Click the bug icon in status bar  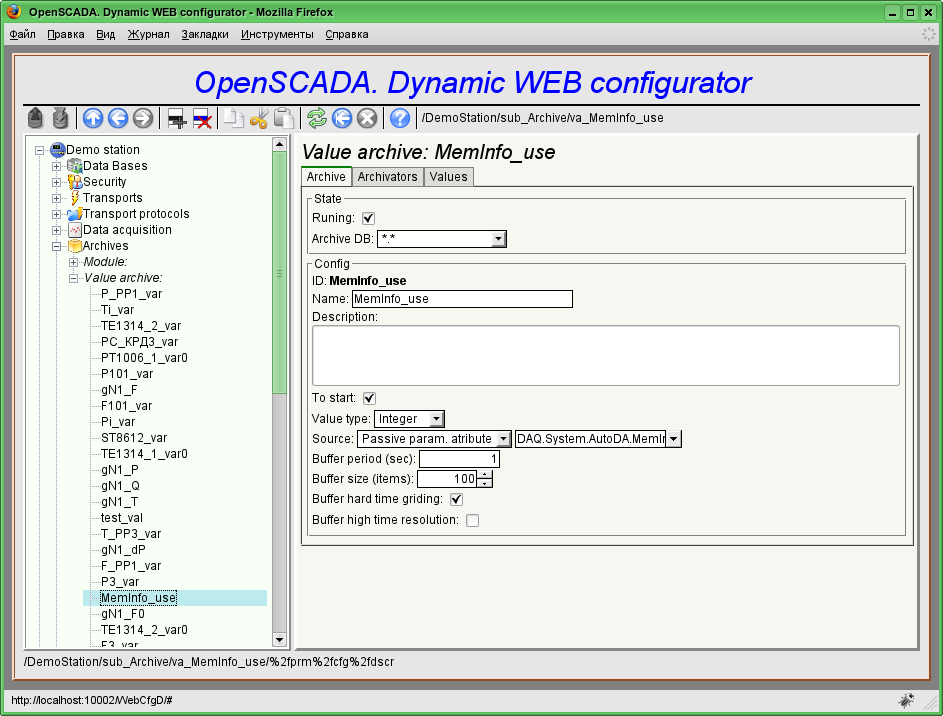906,700
